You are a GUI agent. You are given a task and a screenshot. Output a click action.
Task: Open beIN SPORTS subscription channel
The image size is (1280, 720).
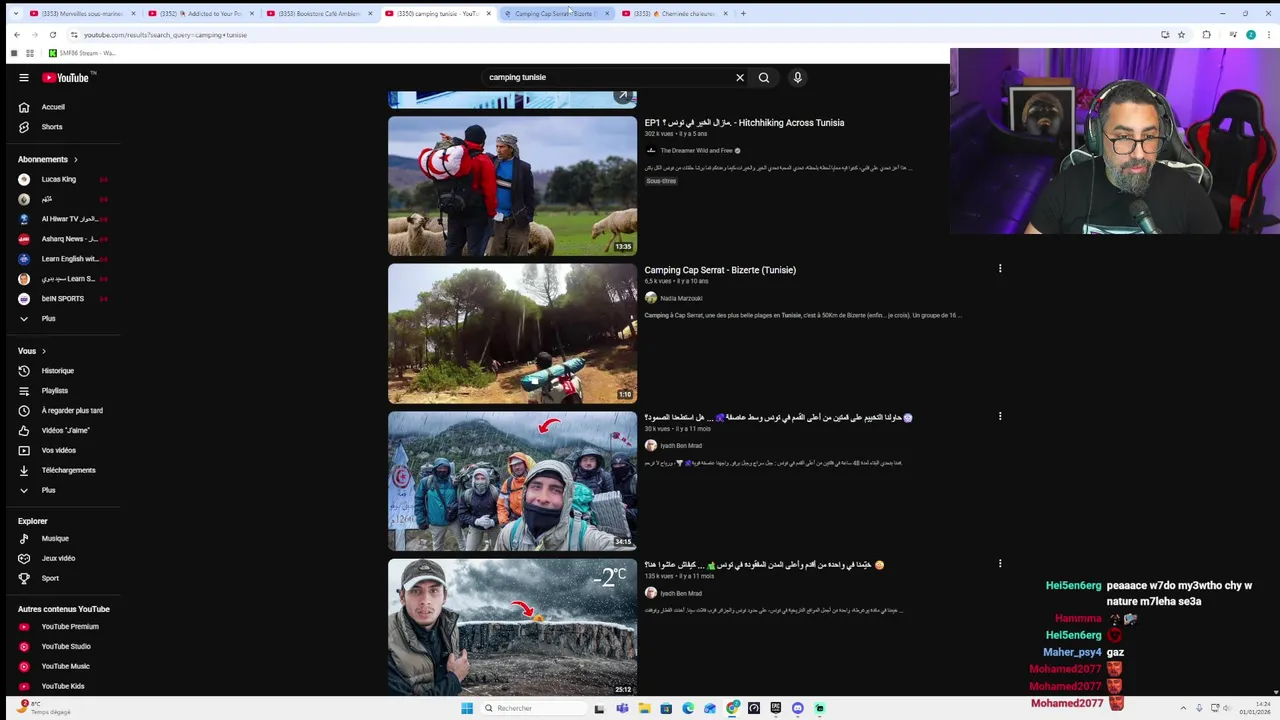click(x=62, y=298)
